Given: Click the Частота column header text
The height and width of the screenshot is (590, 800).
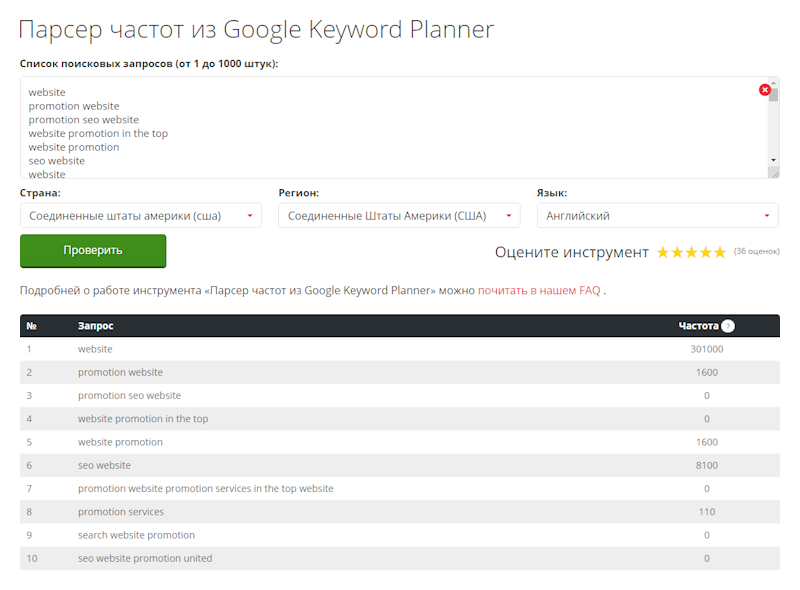Looking at the screenshot, I should point(698,326).
